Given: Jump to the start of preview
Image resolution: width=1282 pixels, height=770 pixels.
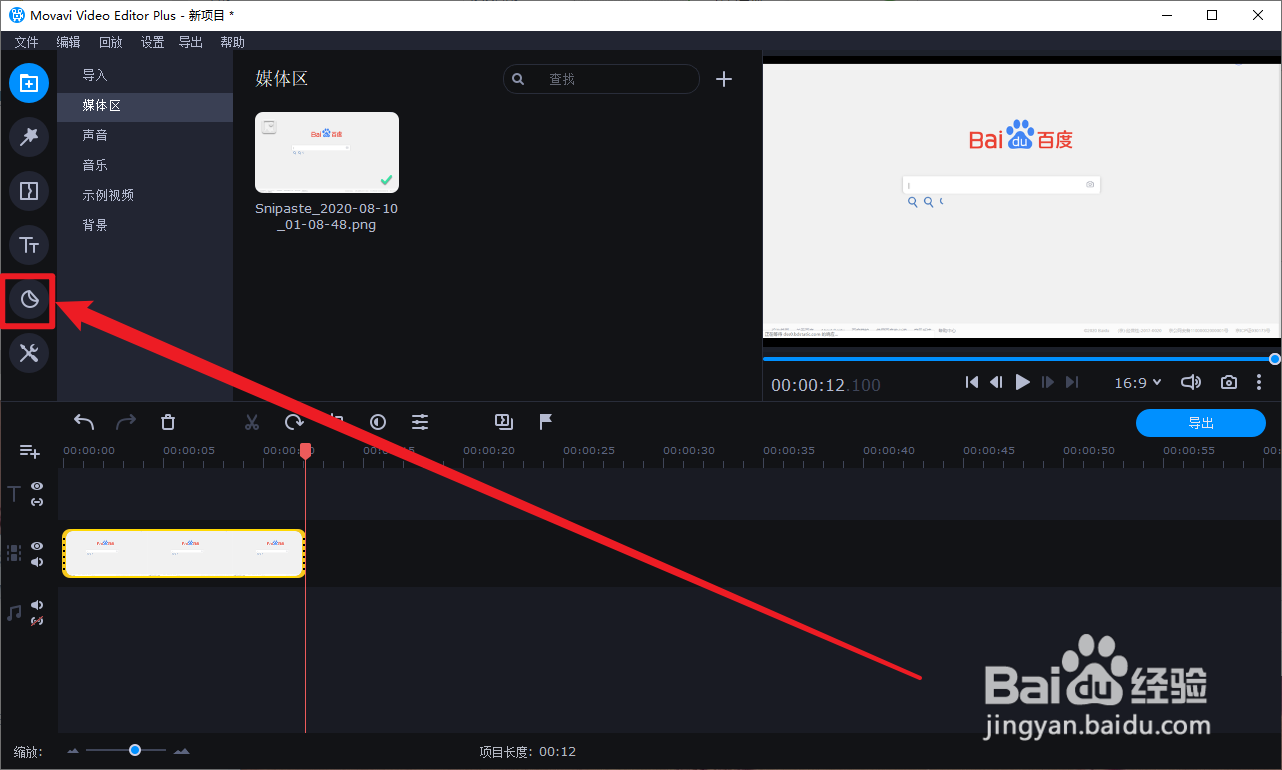Looking at the screenshot, I should click(971, 382).
